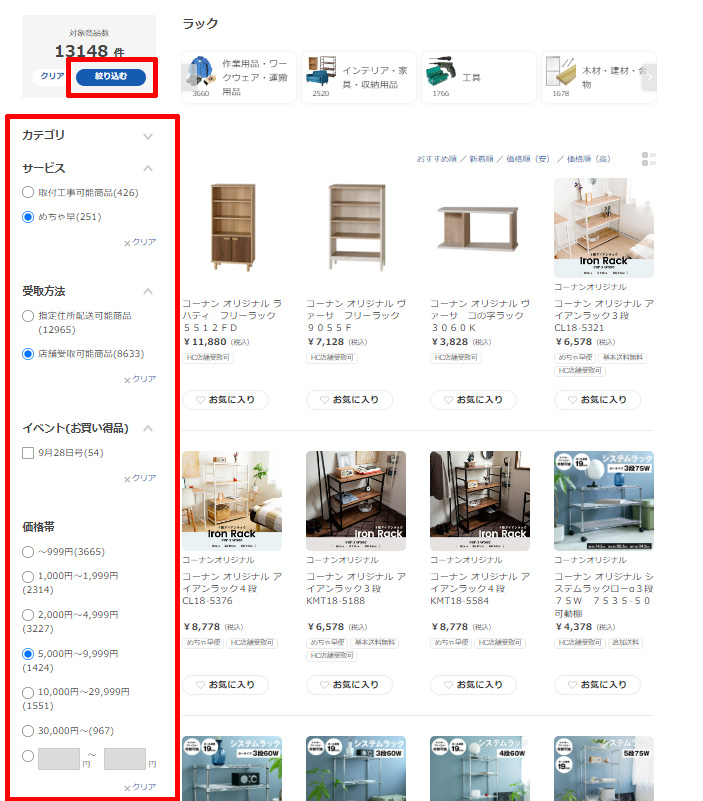Click the クリア button beside 絞り込む

click(x=53, y=76)
